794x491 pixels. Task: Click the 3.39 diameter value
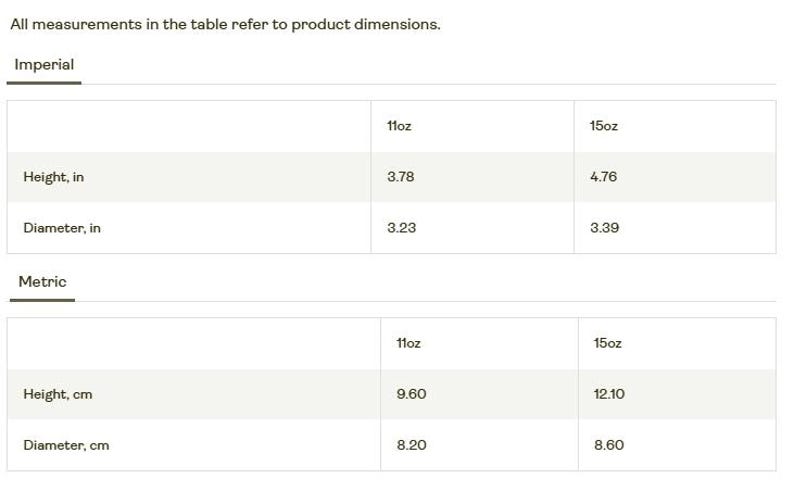pyautogui.click(x=605, y=228)
